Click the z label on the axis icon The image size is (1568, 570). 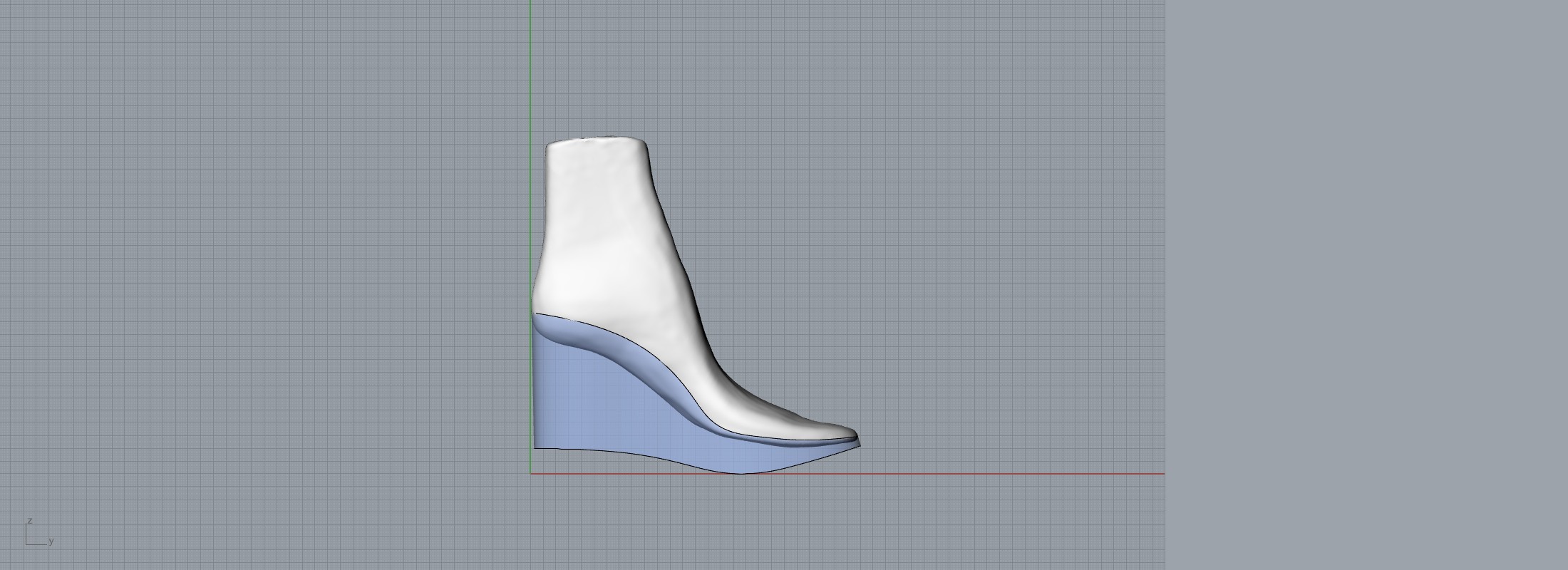pos(30,521)
